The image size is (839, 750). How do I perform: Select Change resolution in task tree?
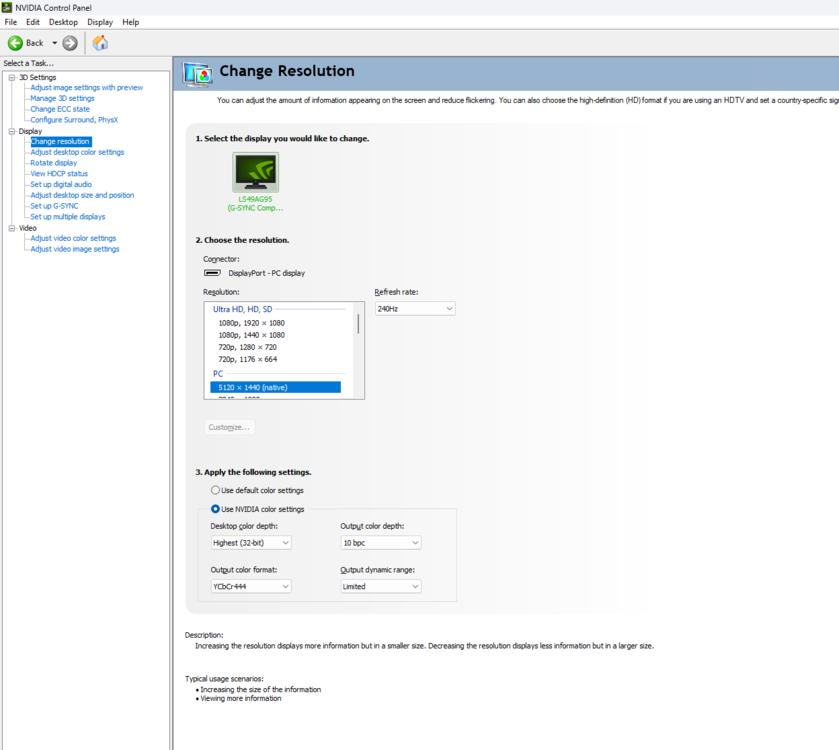tap(60, 141)
